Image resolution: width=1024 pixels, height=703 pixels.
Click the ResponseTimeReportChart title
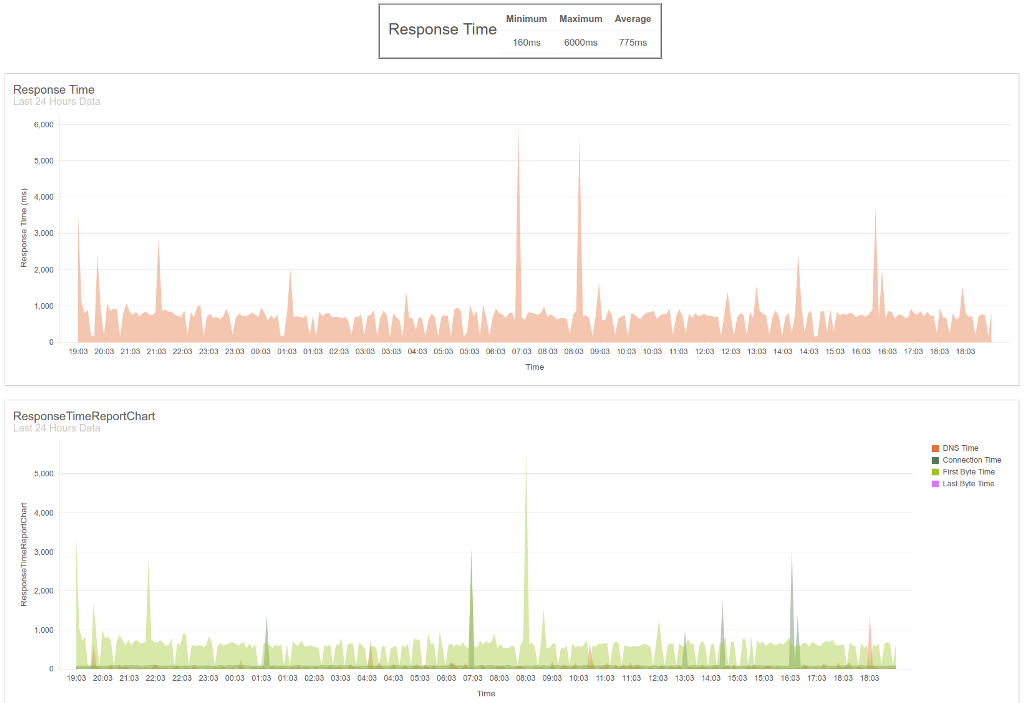coord(82,415)
